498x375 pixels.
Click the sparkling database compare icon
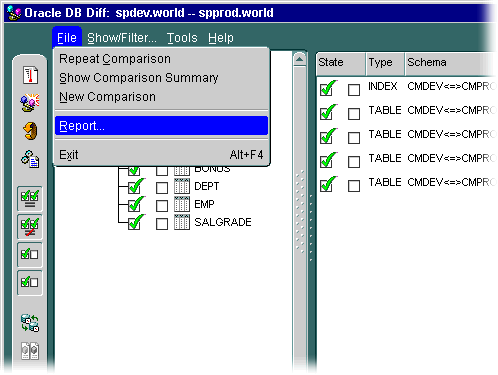pos(30,102)
